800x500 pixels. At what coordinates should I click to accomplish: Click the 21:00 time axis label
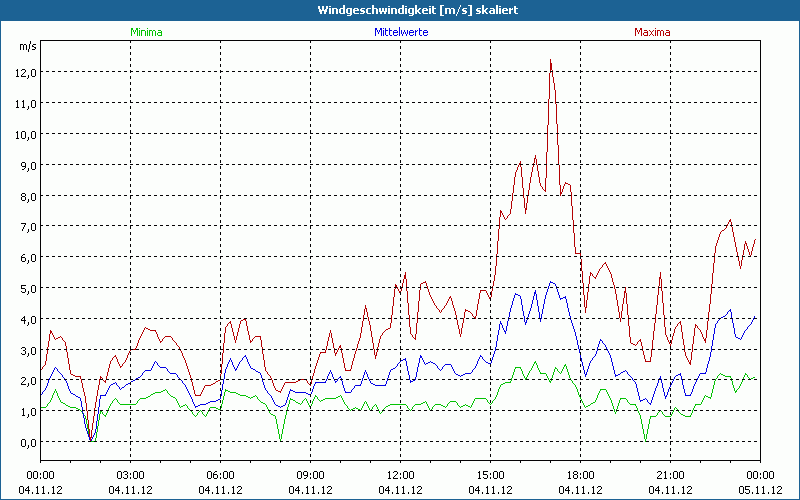click(x=670, y=476)
